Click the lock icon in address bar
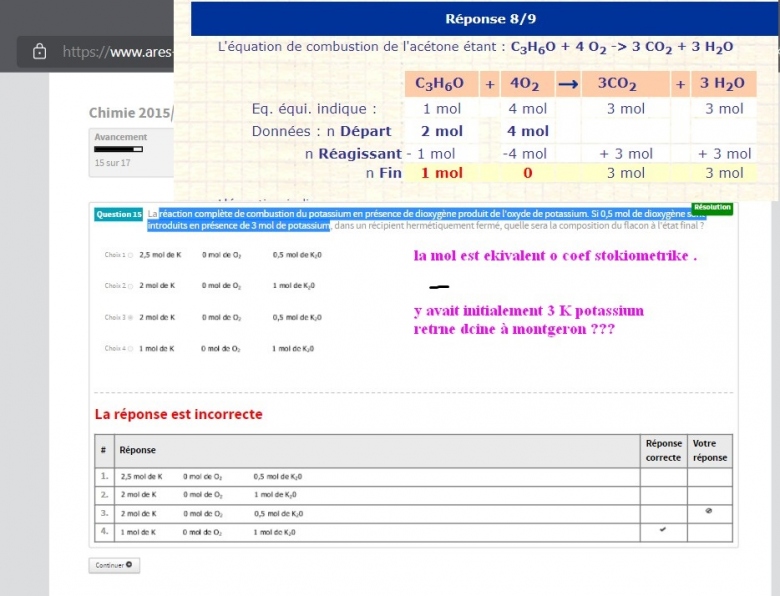The height and width of the screenshot is (596, 780). (x=40, y=52)
